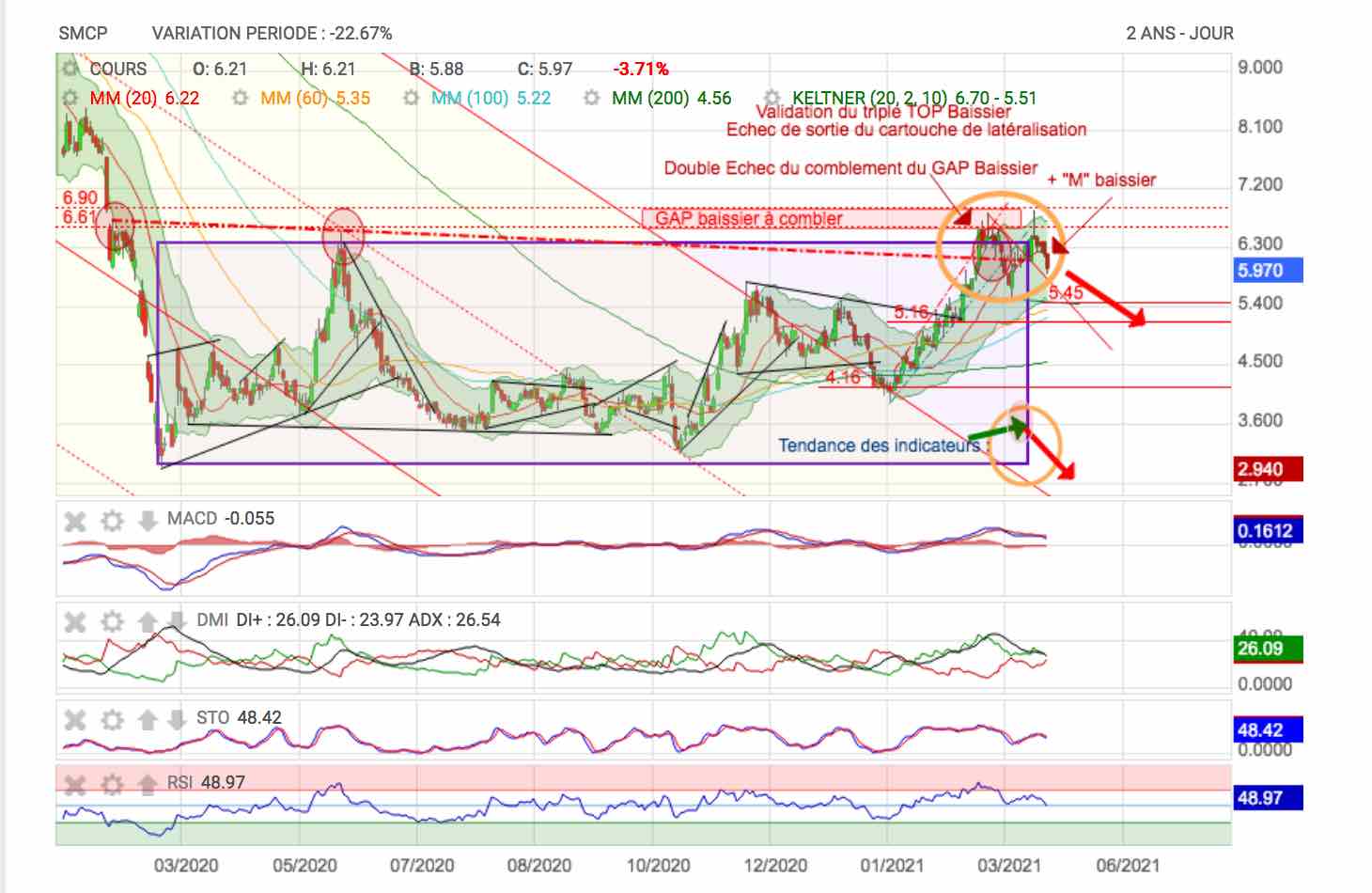This screenshot has height=893, width=1372.
Task: Move STO panel up with arrow
Action: click(148, 720)
